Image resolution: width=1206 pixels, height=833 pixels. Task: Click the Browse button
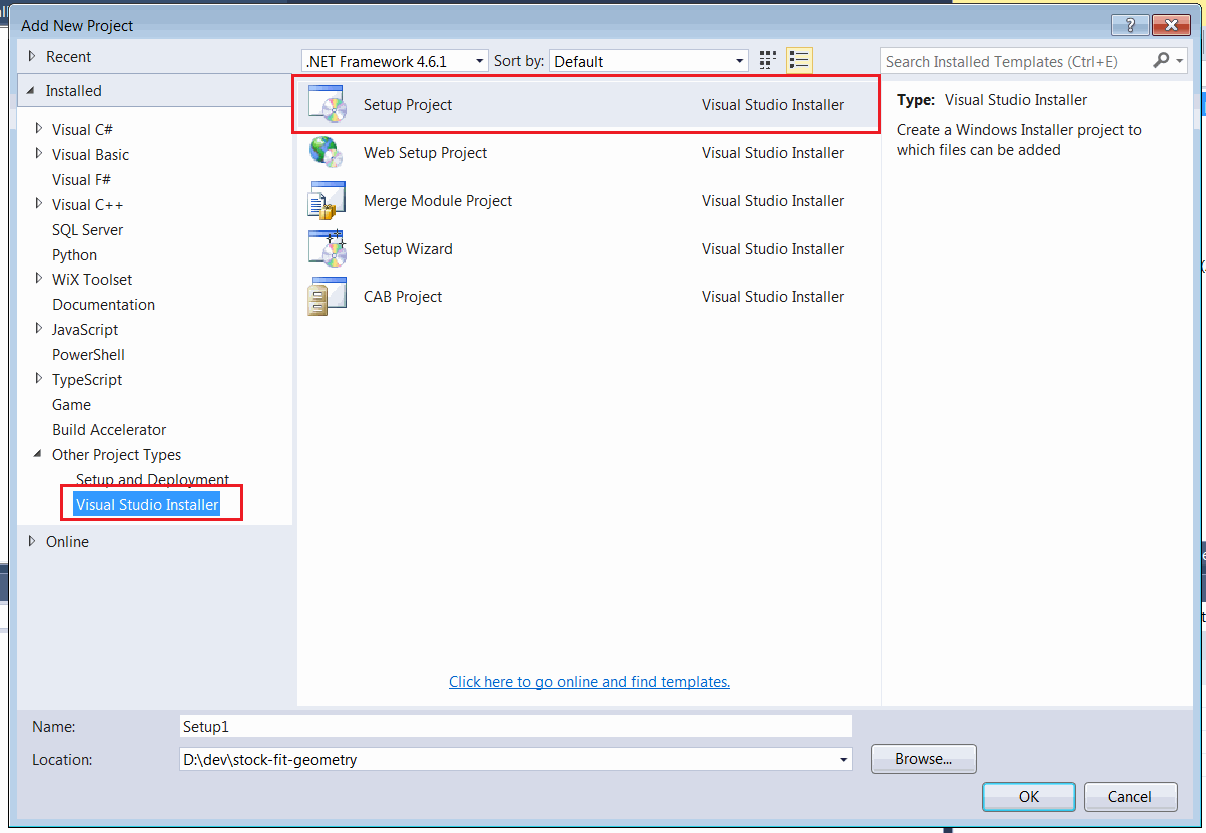(x=923, y=759)
